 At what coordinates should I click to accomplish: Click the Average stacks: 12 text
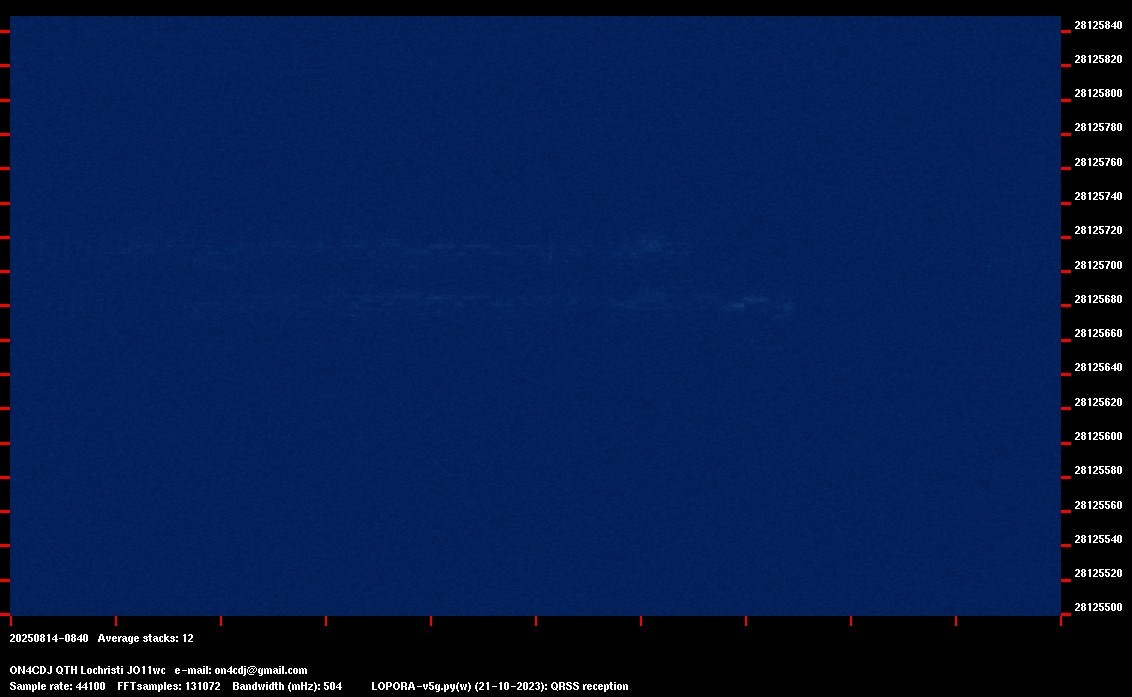click(145, 638)
